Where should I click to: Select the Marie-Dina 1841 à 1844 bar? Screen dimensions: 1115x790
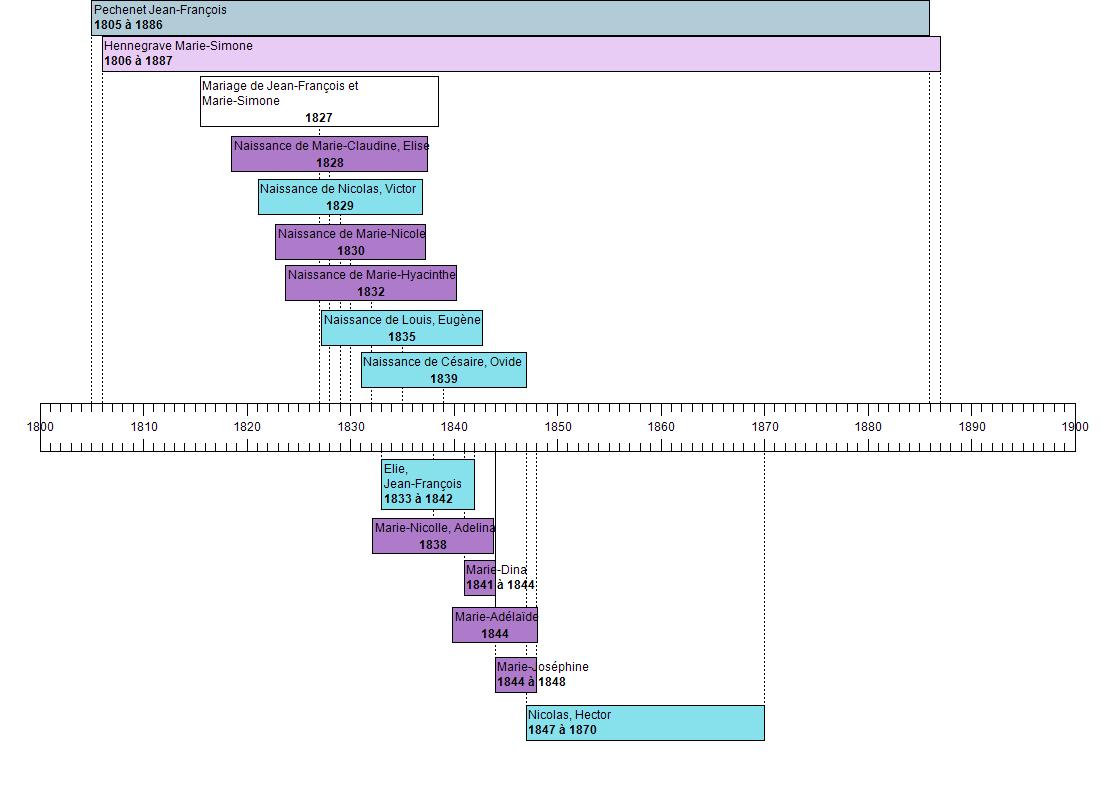(x=480, y=578)
